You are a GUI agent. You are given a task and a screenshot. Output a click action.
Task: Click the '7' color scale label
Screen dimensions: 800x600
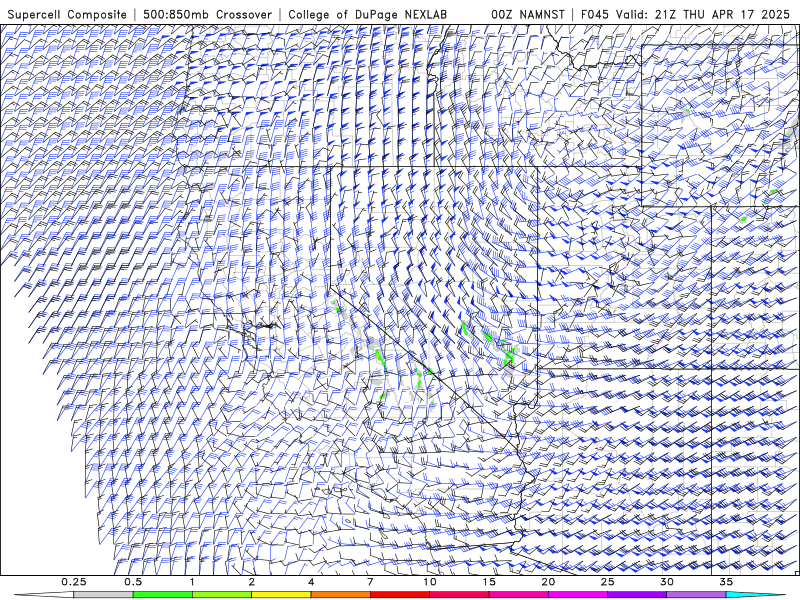click(x=370, y=582)
